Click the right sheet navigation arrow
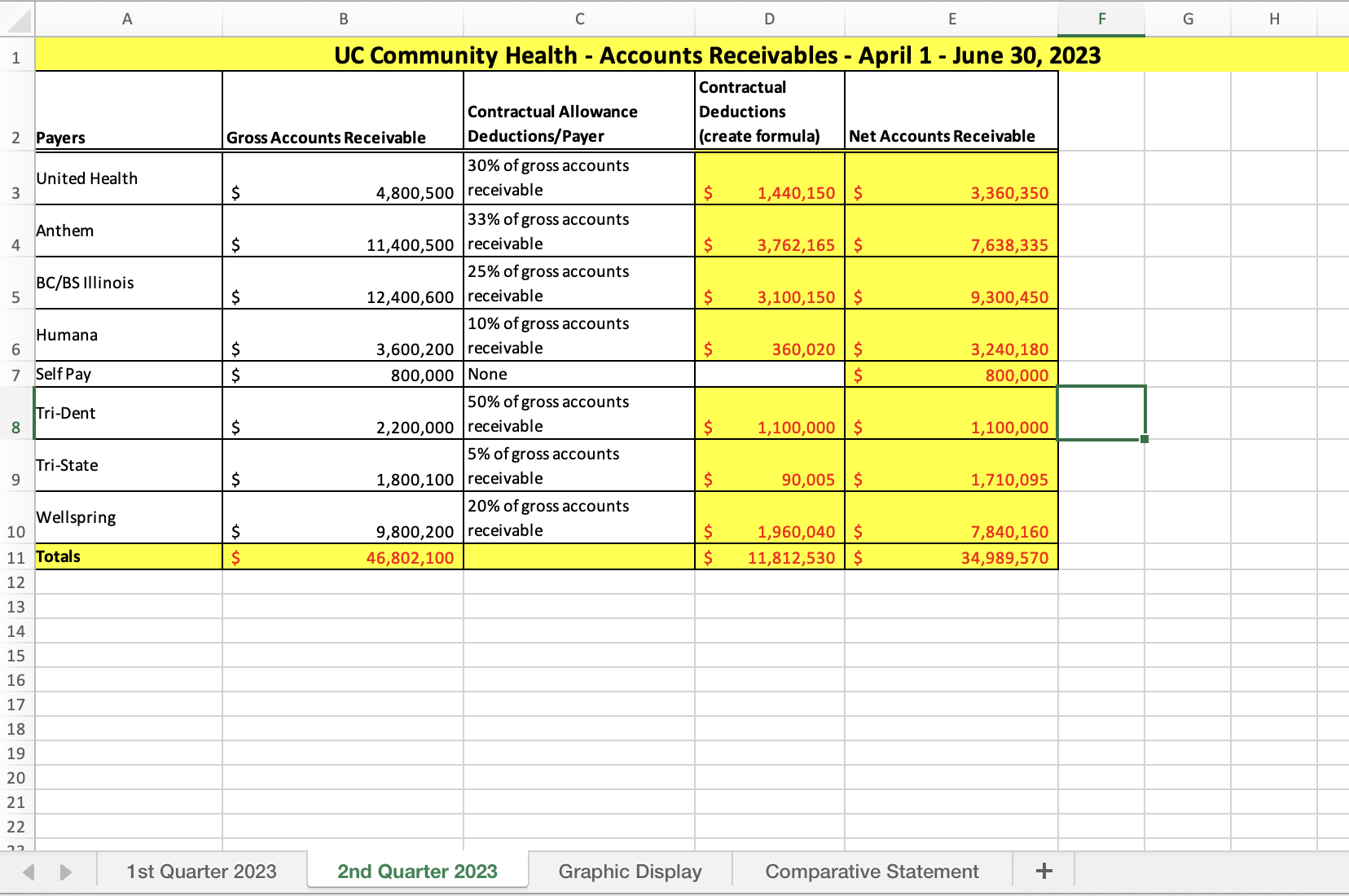Image resolution: width=1349 pixels, height=896 pixels. (x=66, y=870)
